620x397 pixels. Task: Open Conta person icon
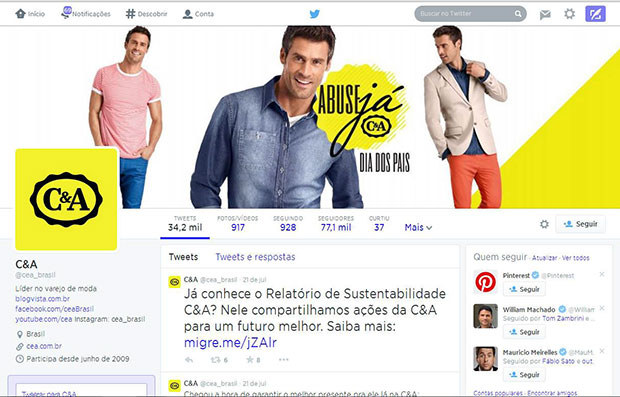click(x=187, y=14)
